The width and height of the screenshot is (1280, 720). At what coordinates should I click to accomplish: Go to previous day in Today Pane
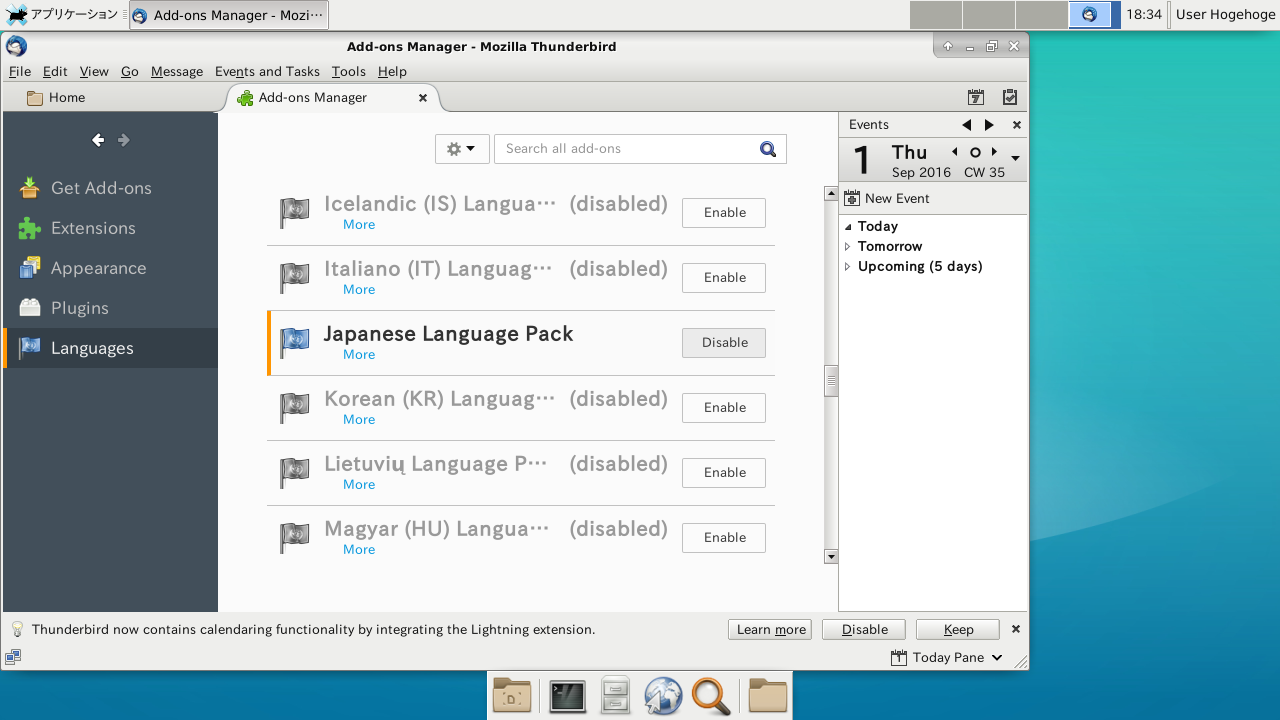point(955,152)
